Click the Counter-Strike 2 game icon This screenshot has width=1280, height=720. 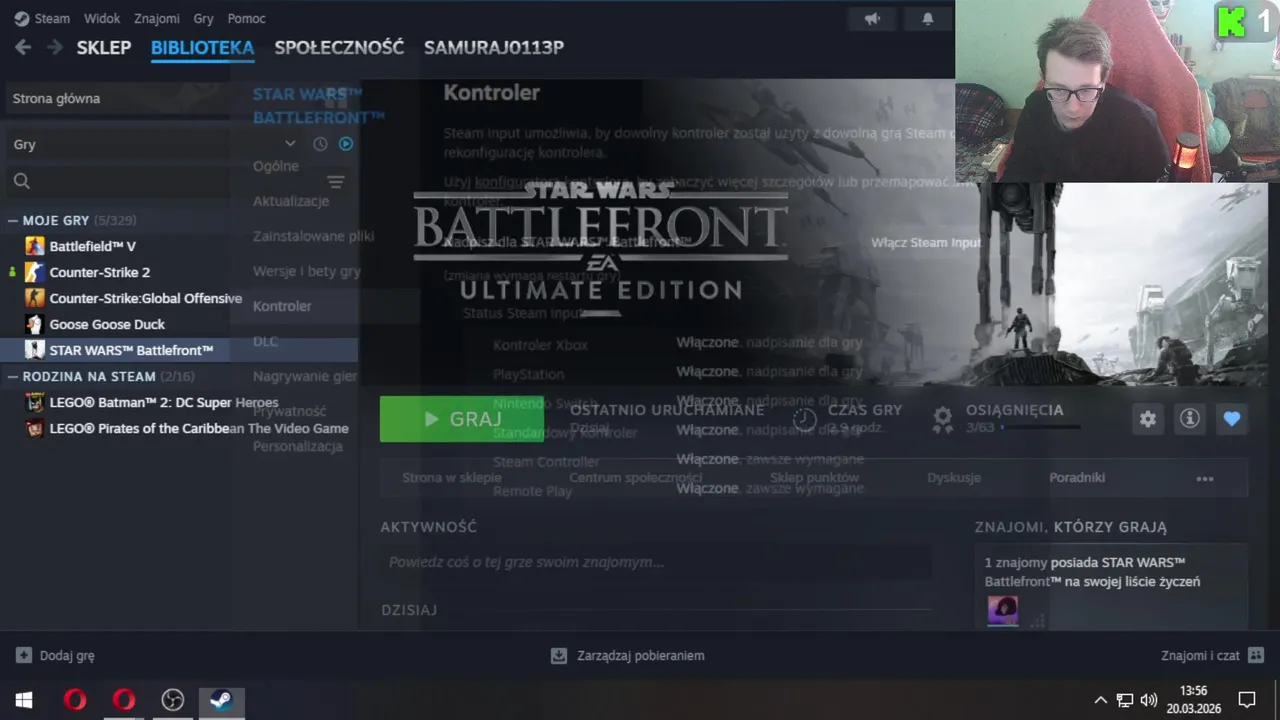point(35,272)
